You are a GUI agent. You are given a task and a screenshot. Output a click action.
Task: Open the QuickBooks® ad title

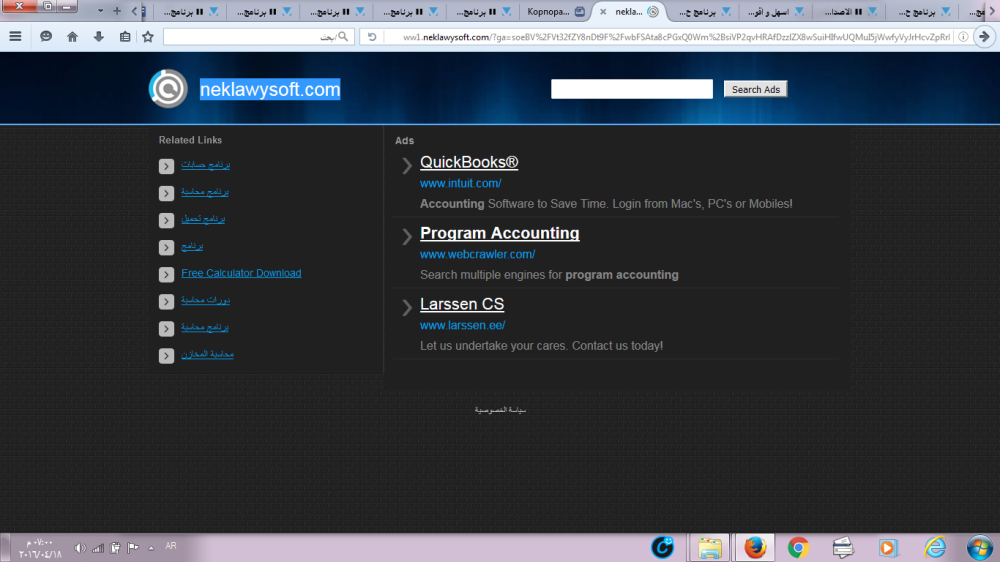pyautogui.click(x=469, y=162)
